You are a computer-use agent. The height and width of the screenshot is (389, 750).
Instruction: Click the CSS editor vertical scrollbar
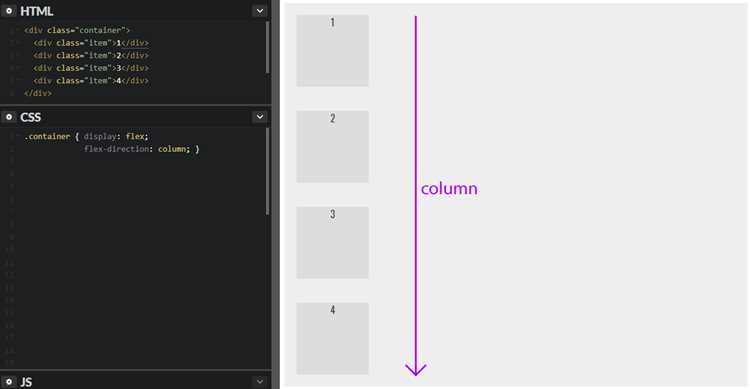tap(267, 171)
